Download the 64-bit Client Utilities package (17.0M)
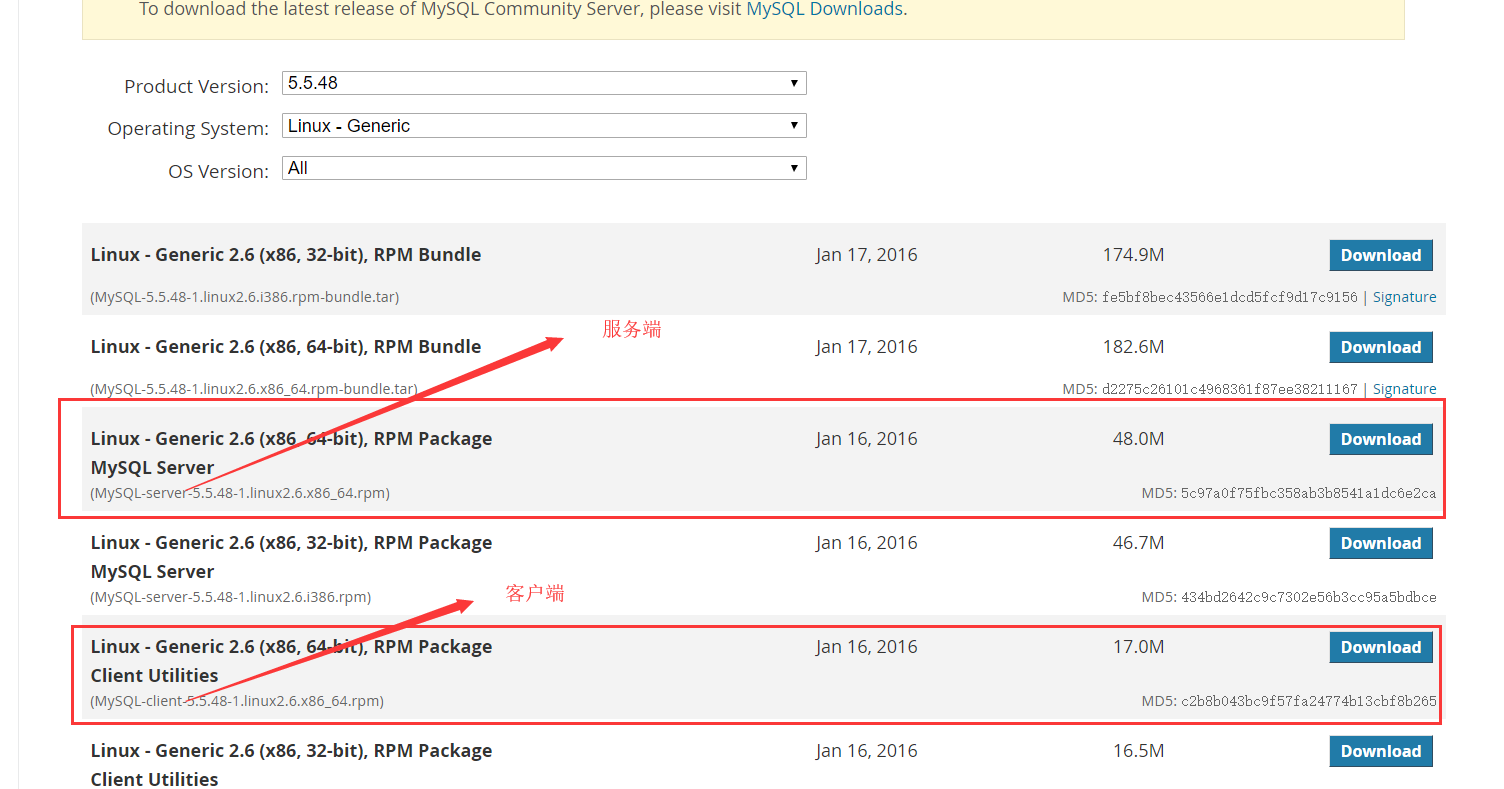Image resolution: width=1504 pixels, height=789 pixels. coord(1381,647)
